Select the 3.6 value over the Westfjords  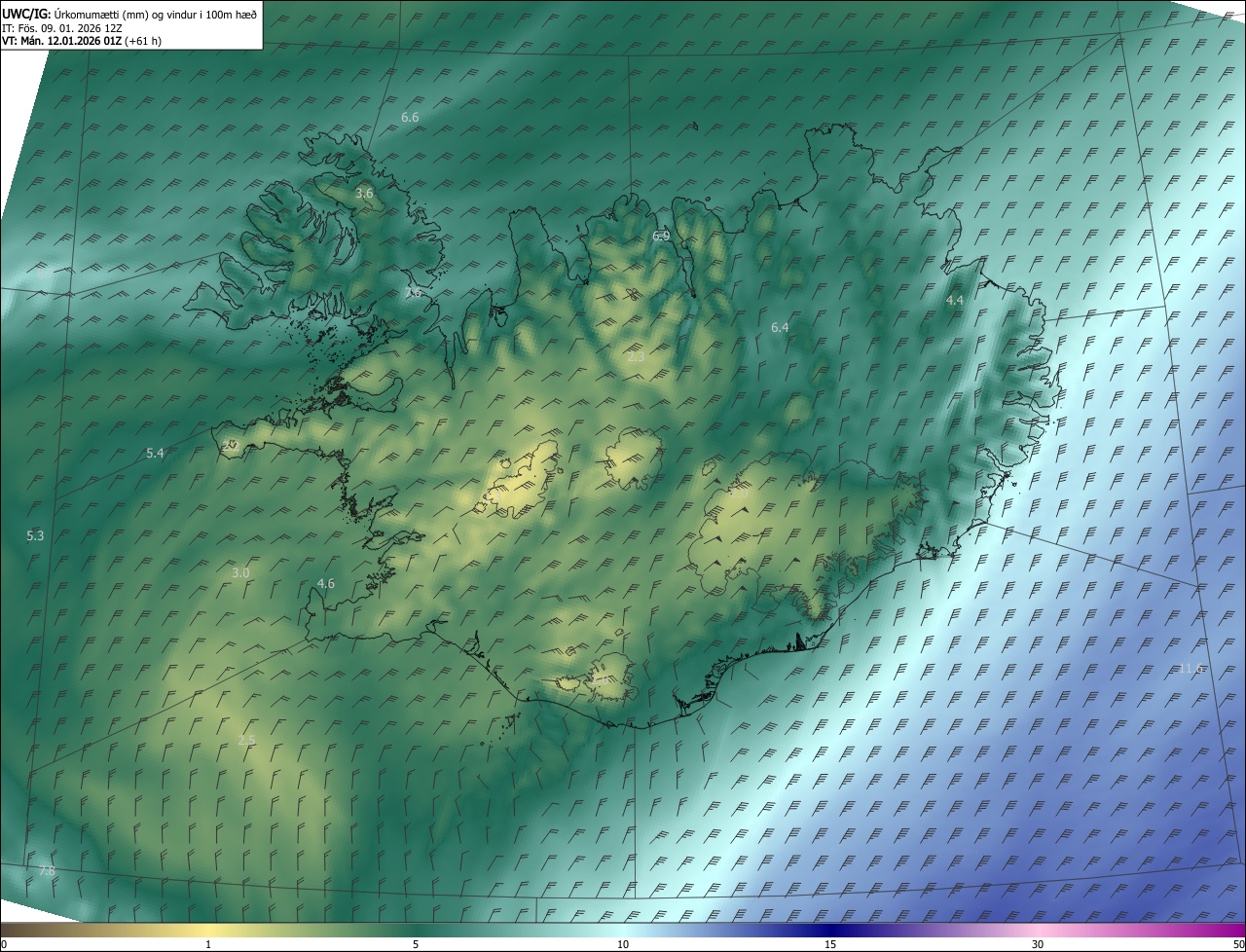click(364, 193)
